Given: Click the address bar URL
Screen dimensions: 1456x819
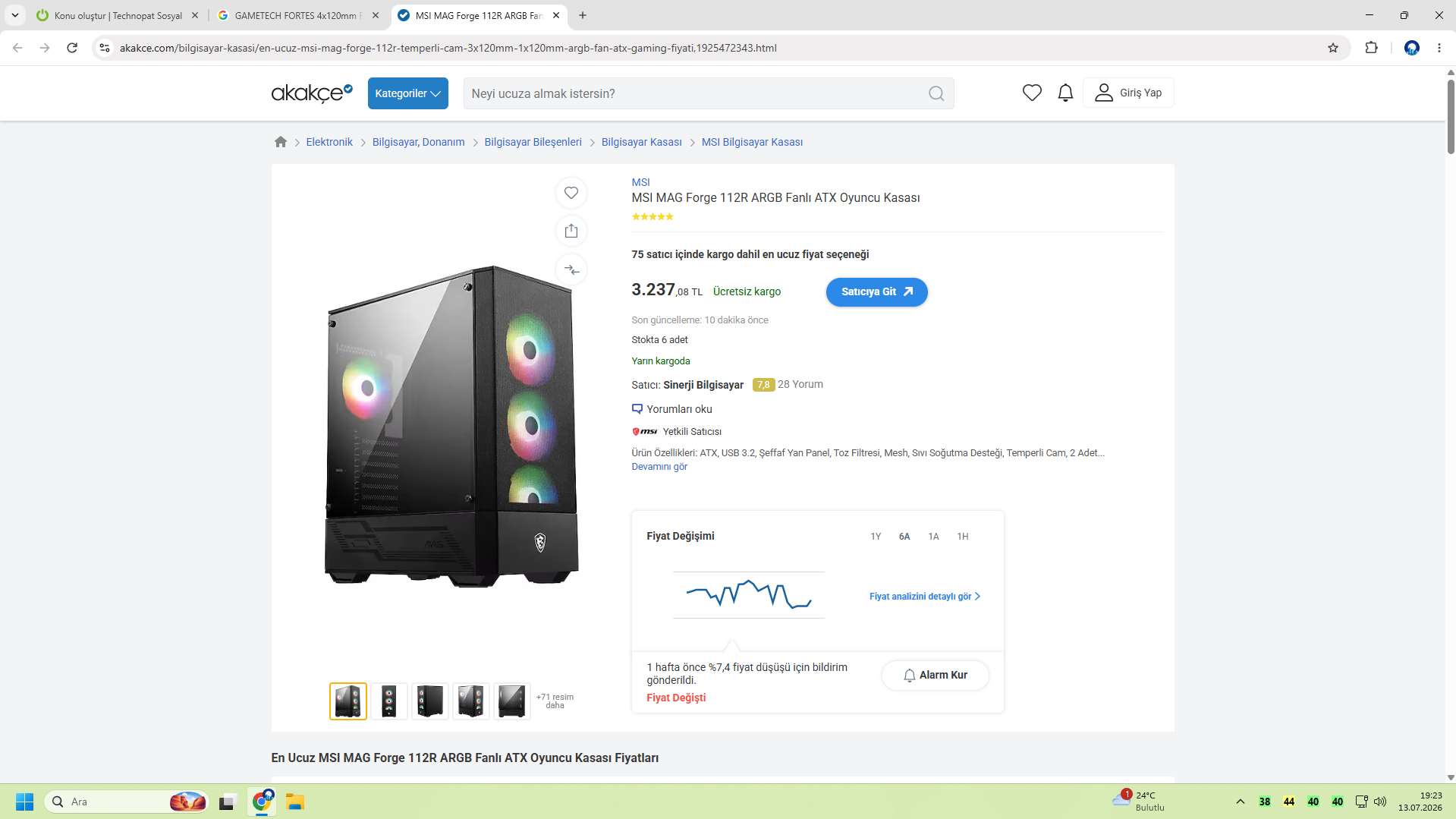Looking at the screenshot, I should coord(448,48).
